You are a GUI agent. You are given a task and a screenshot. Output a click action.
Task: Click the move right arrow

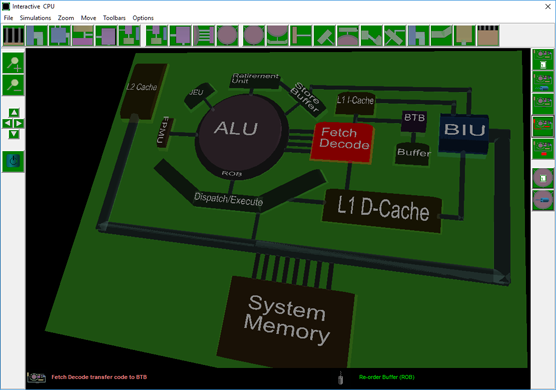[x=20, y=123]
